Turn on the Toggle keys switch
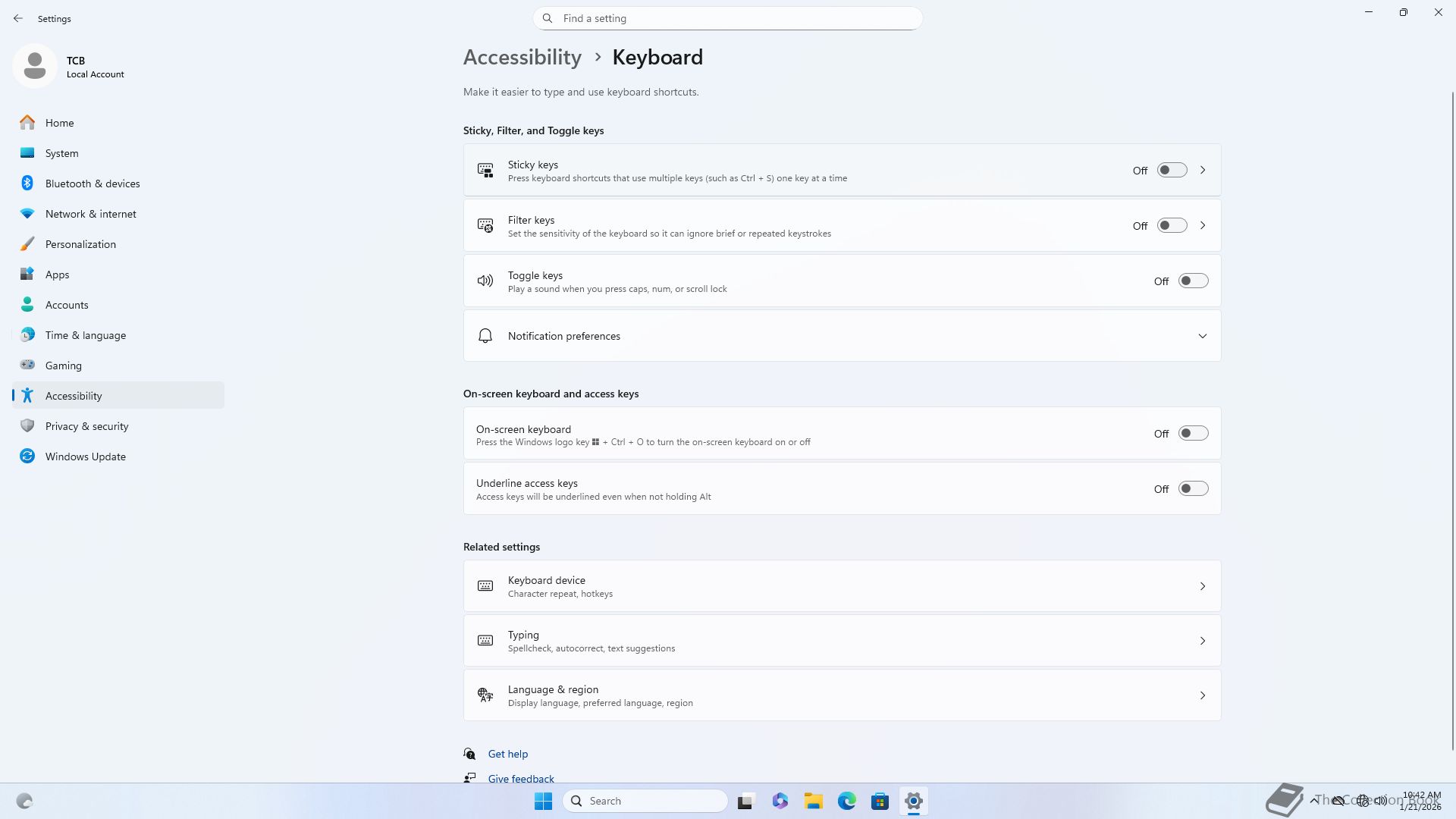This screenshot has height=819, width=1456. [x=1193, y=281]
